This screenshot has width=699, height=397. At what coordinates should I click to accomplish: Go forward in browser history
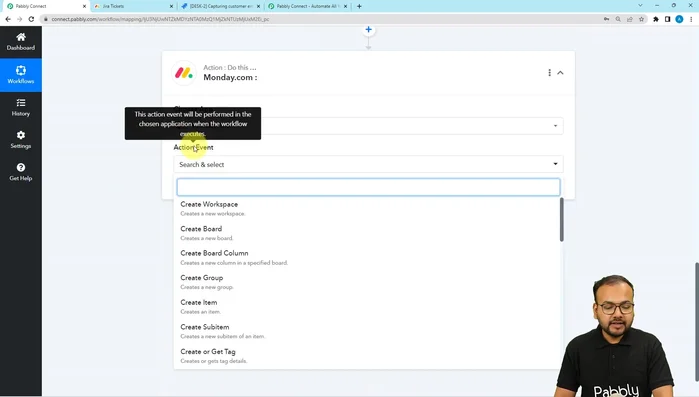coord(19,19)
